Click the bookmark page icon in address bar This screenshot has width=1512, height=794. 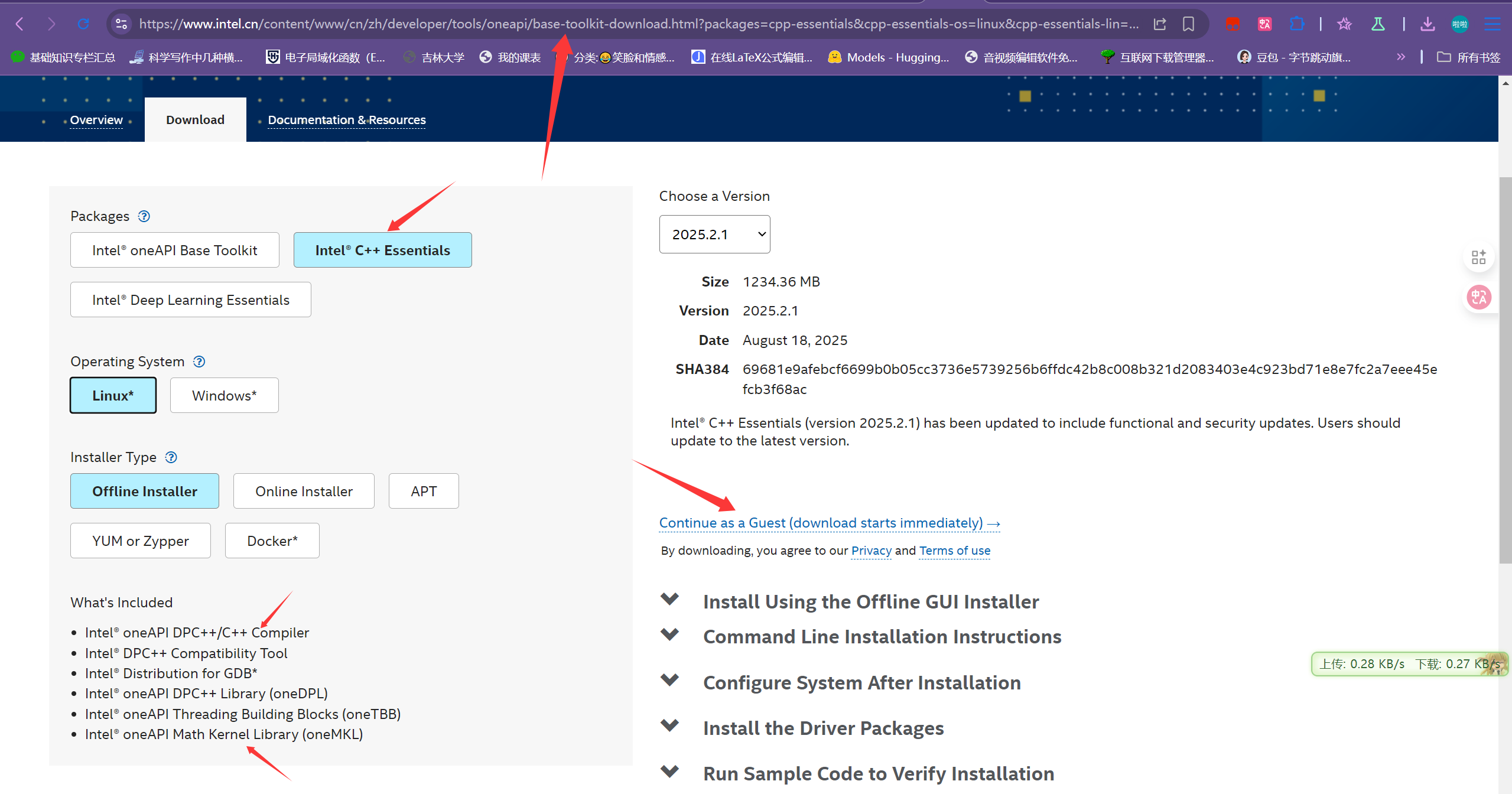coord(1188,24)
